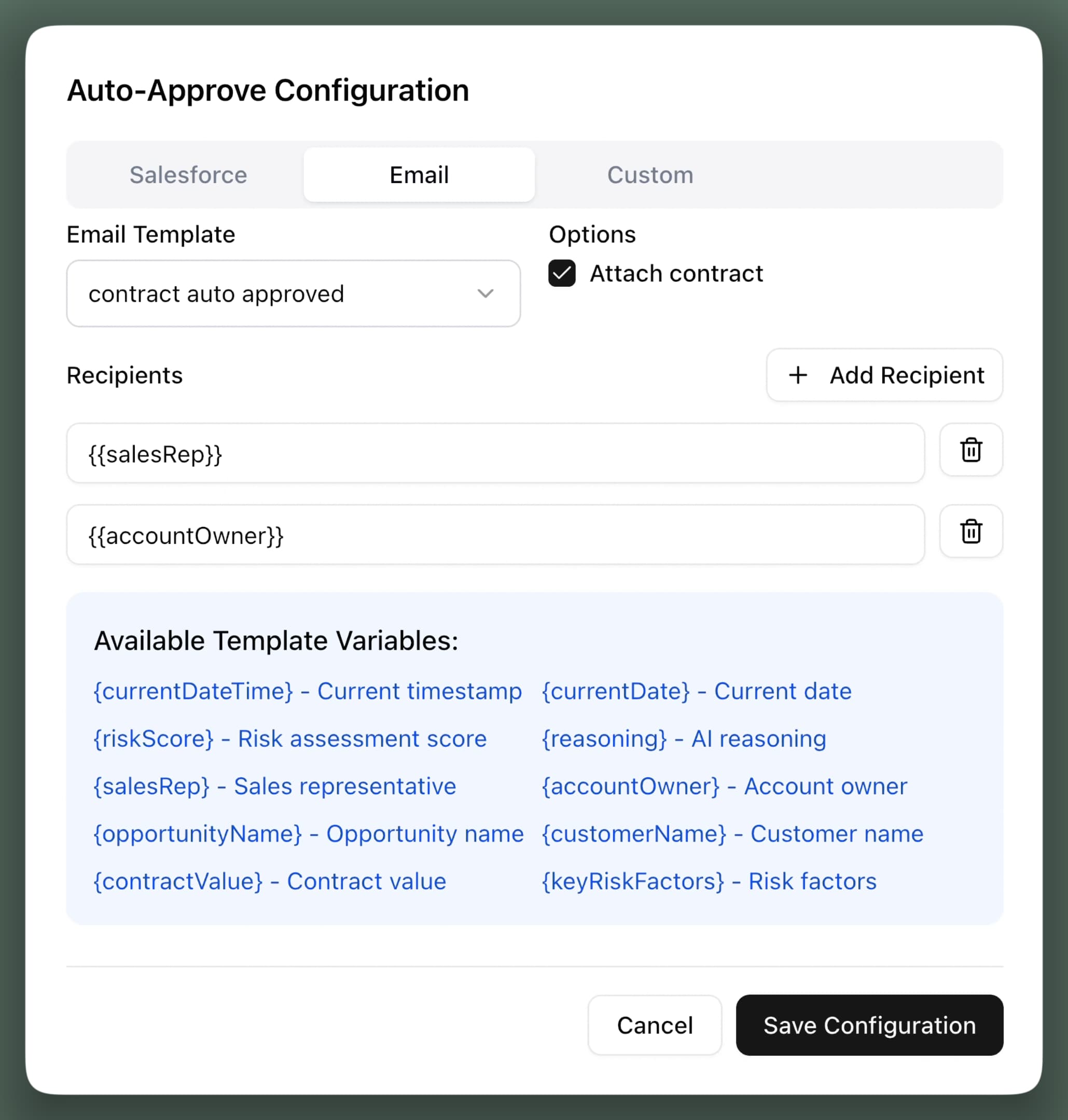Click the Available Template Variables heading
The width and height of the screenshot is (1068, 1120).
[x=276, y=641]
